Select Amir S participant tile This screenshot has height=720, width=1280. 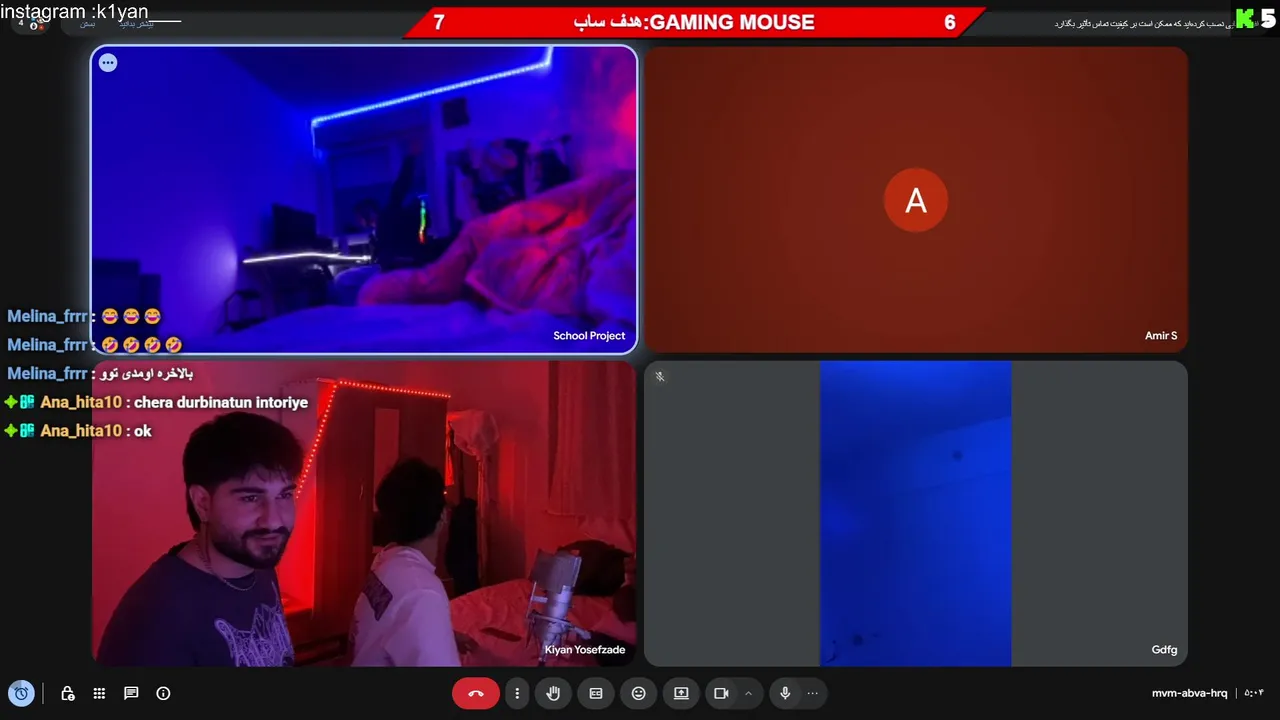click(916, 200)
